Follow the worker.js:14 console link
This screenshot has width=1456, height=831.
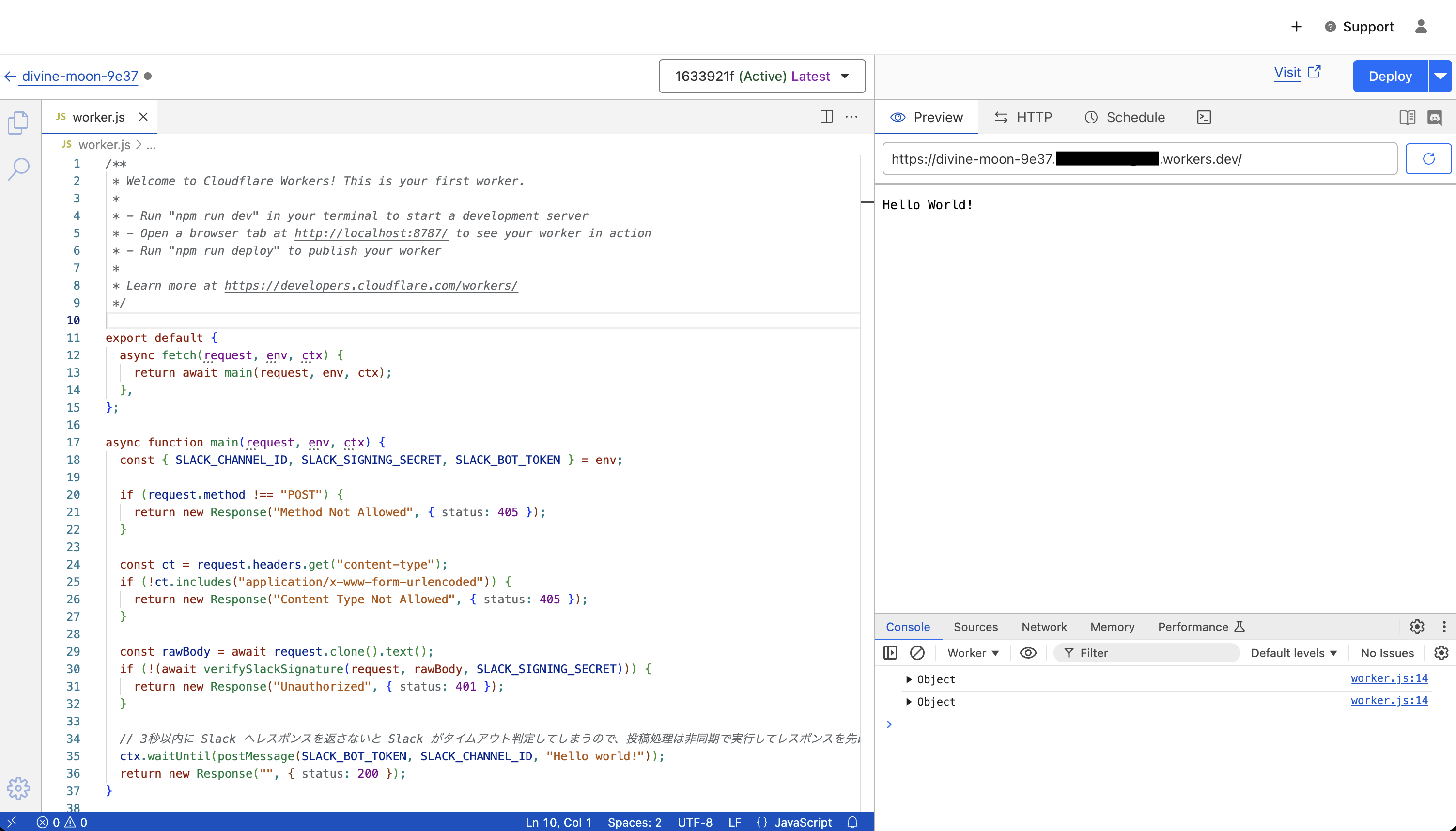coord(1389,678)
